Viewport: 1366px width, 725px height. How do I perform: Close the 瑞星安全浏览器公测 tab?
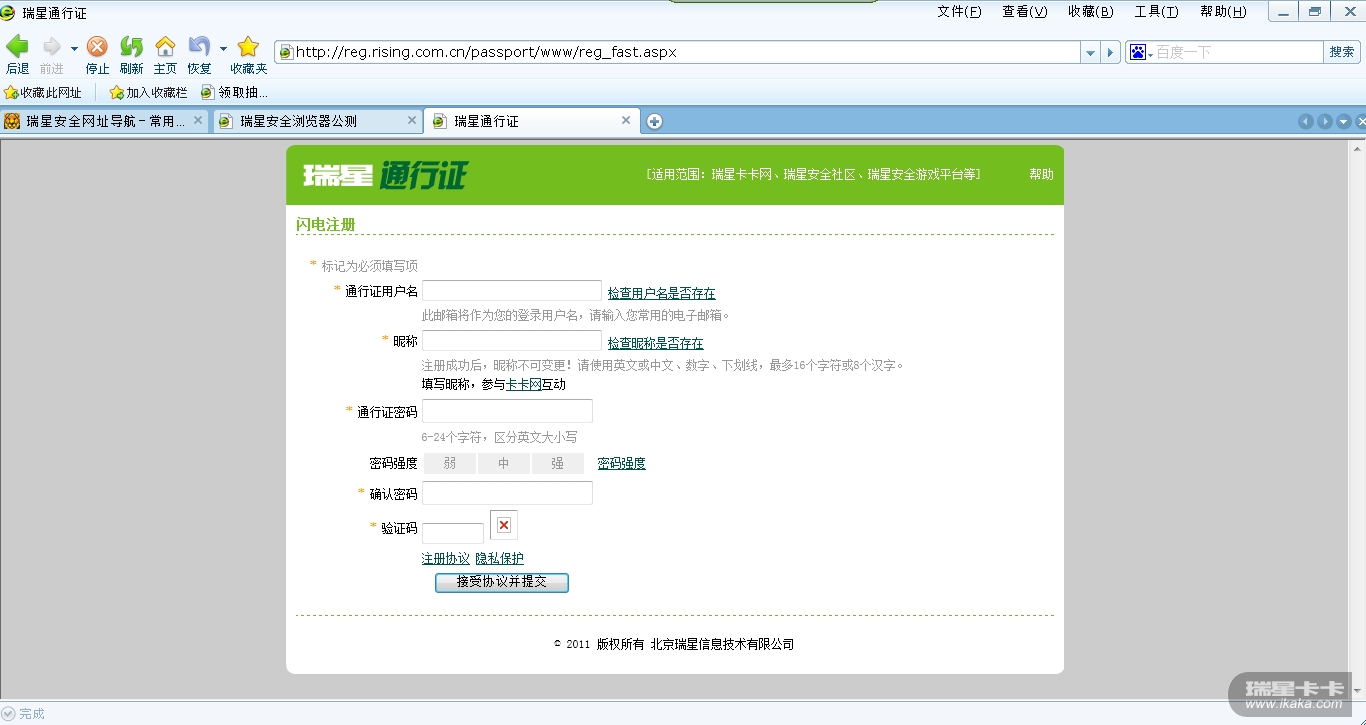412,120
